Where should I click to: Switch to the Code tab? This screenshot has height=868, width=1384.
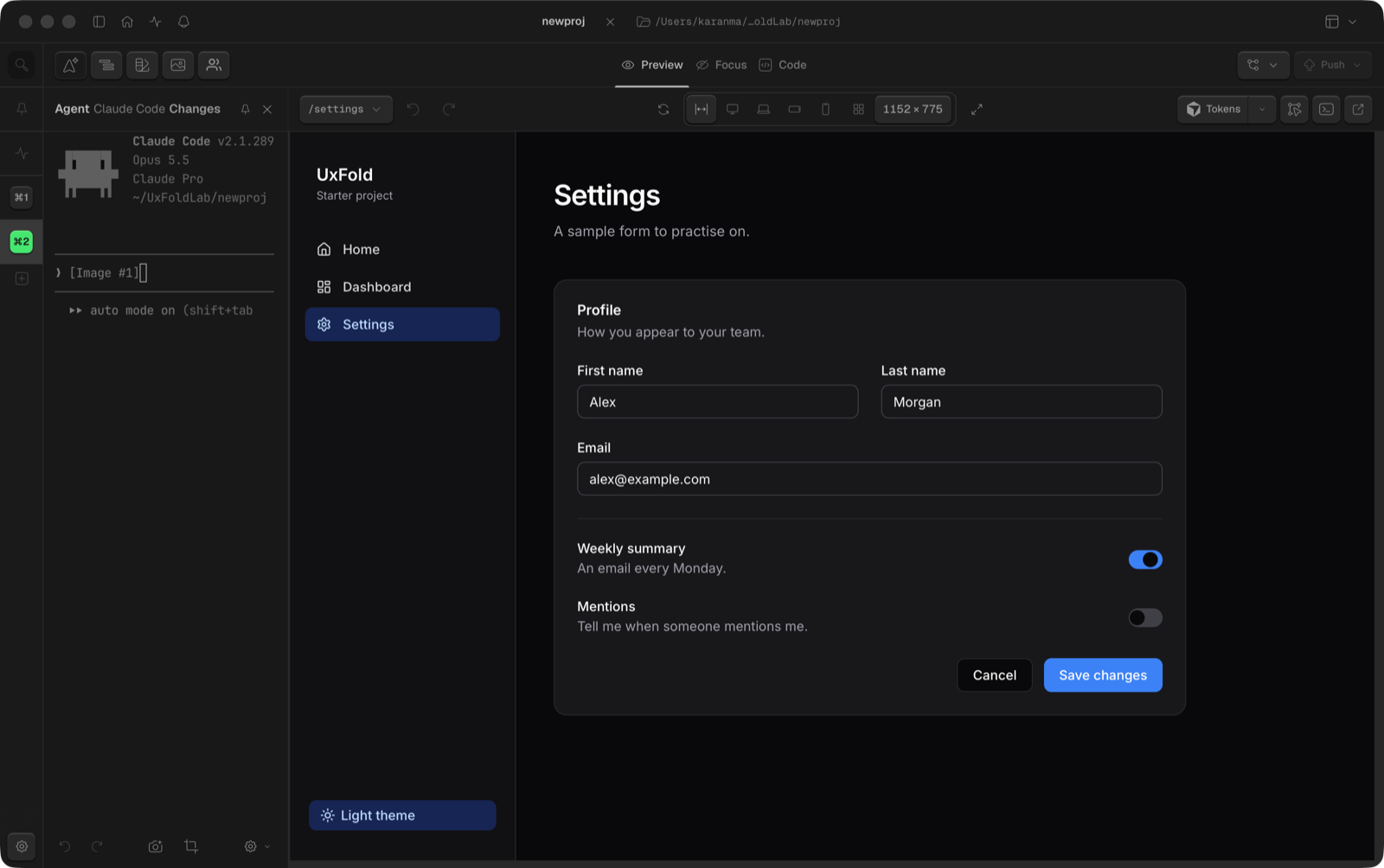pos(783,65)
